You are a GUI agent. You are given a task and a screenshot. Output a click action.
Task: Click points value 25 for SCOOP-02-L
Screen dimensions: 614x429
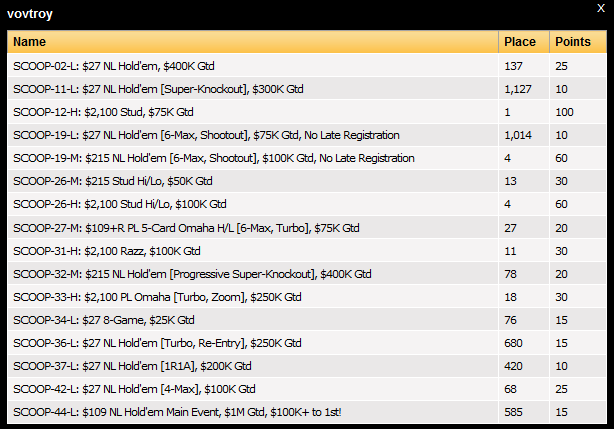tap(562, 66)
